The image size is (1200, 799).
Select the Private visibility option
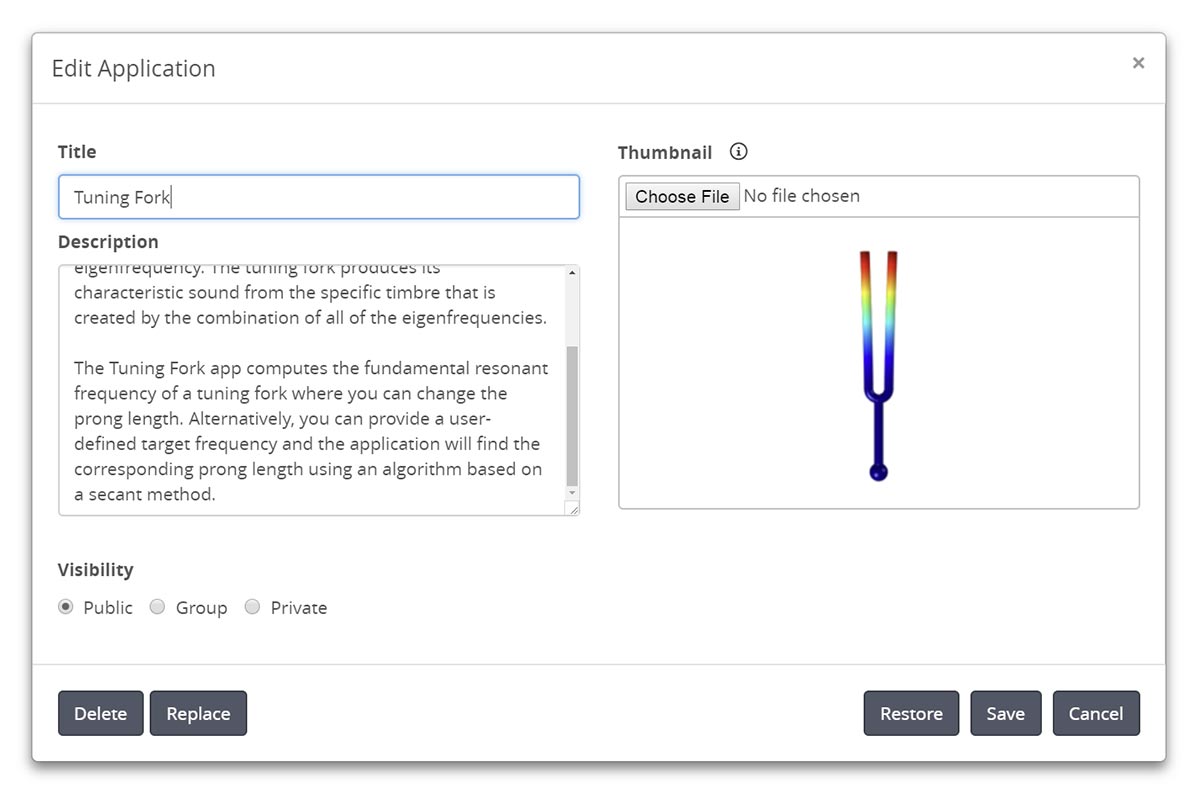252,607
